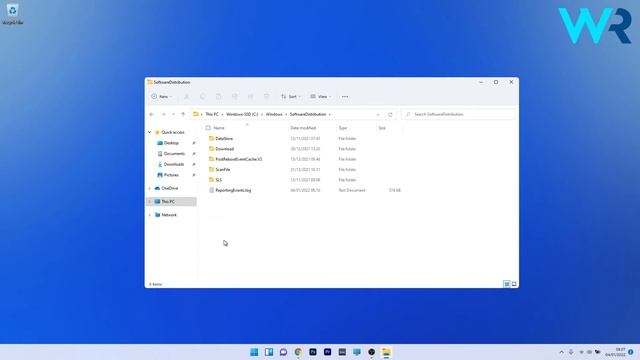Click the Forward navigation arrow
Viewport: 640px width, 360px height.
(164, 114)
